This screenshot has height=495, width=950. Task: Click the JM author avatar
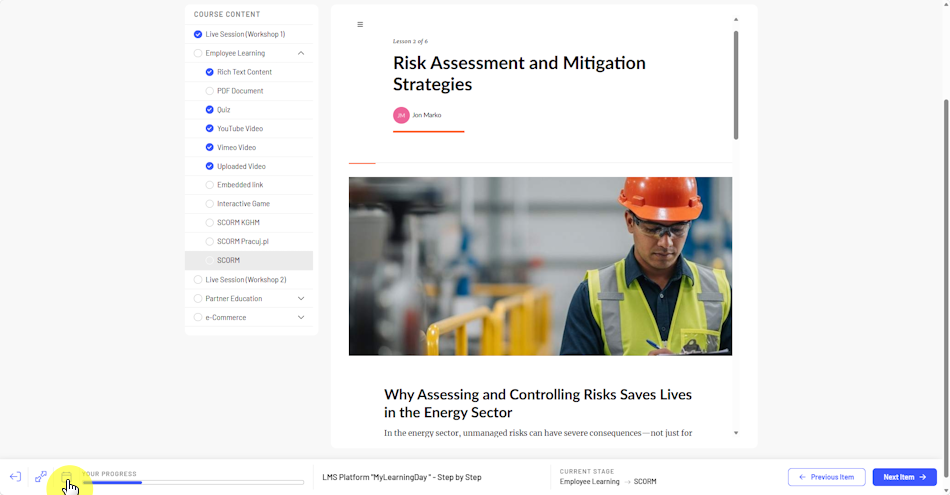pyautogui.click(x=401, y=115)
